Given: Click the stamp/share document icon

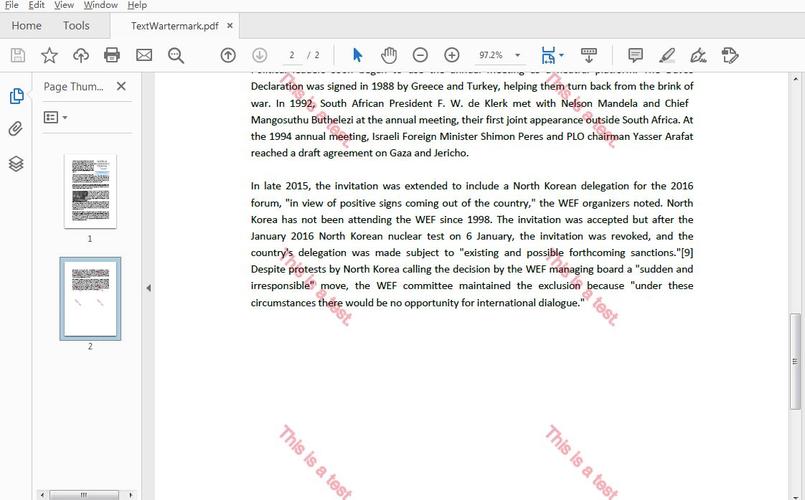Looking at the screenshot, I should [x=730, y=55].
